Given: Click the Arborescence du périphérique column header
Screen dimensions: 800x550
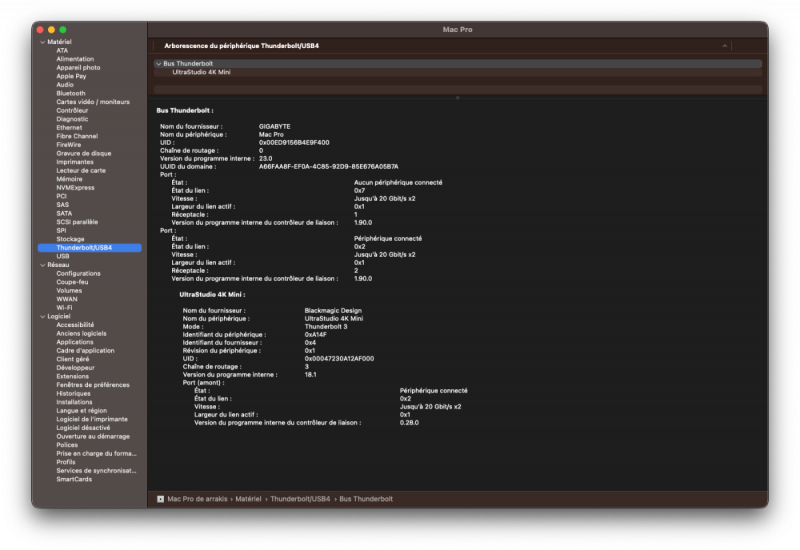Looking at the screenshot, I should point(241,46).
